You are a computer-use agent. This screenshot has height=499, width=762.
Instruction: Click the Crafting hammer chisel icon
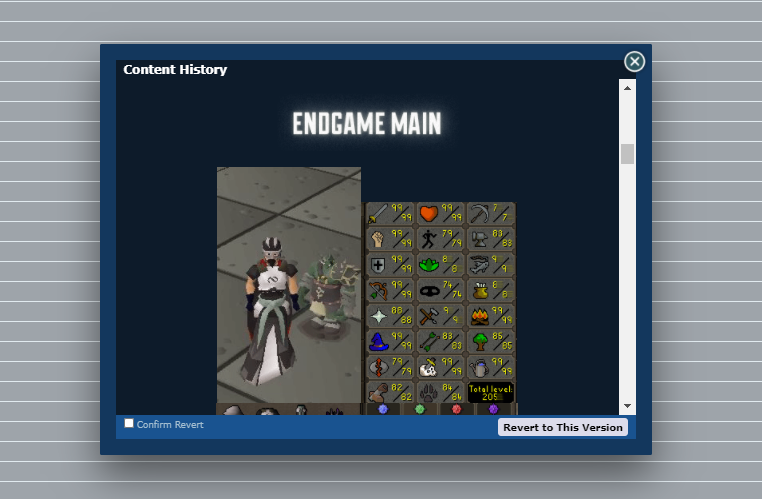pos(429,316)
